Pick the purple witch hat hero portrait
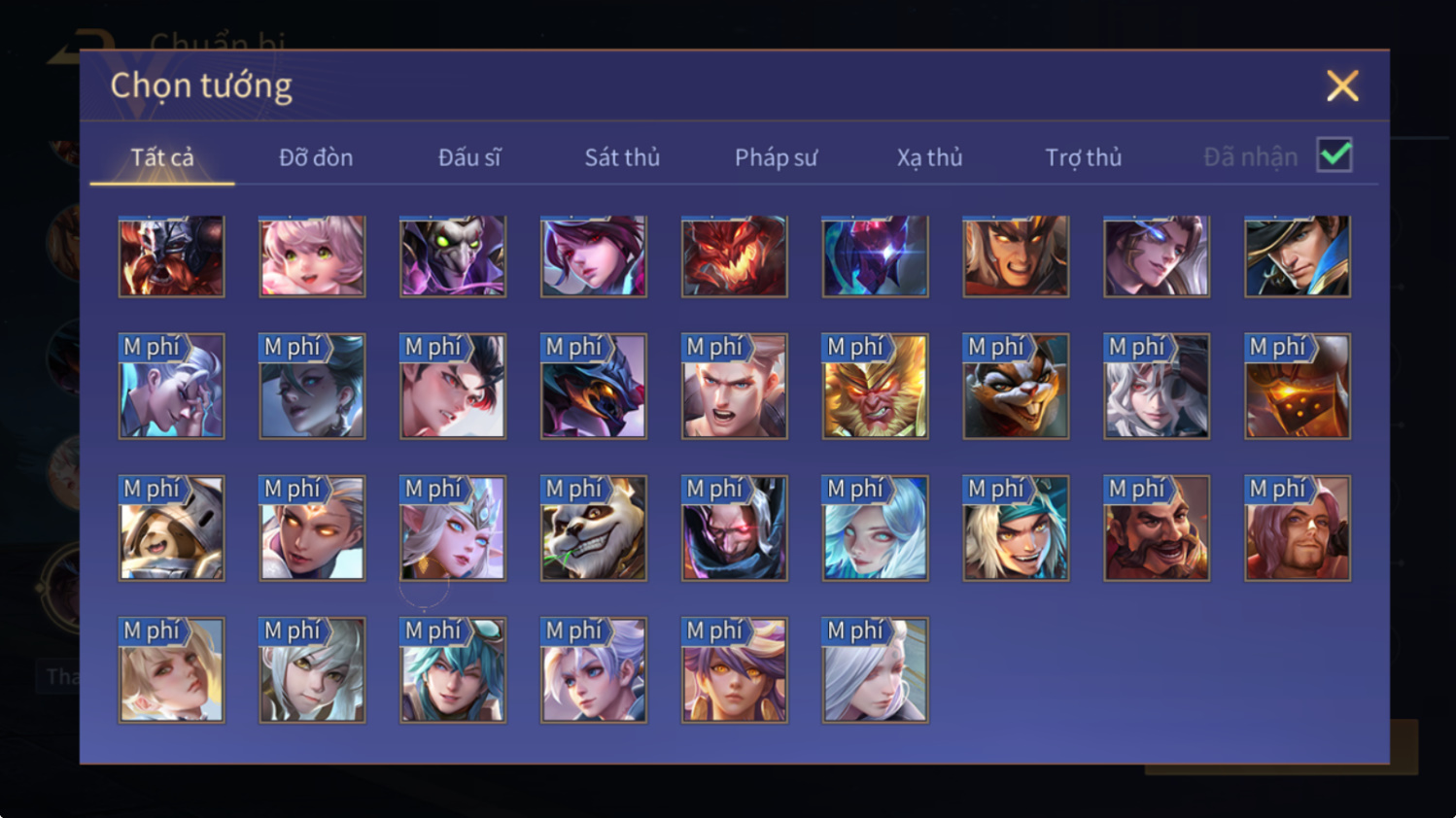The image size is (1456, 818). [734, 670]
